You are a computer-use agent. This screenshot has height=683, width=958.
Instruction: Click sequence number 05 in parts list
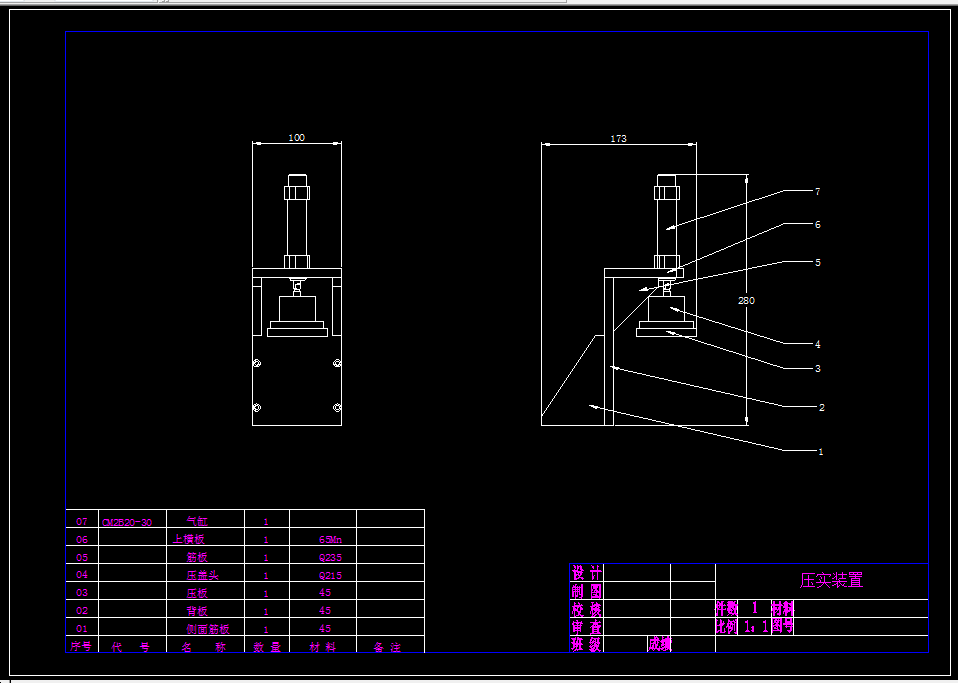coord(82,557)
